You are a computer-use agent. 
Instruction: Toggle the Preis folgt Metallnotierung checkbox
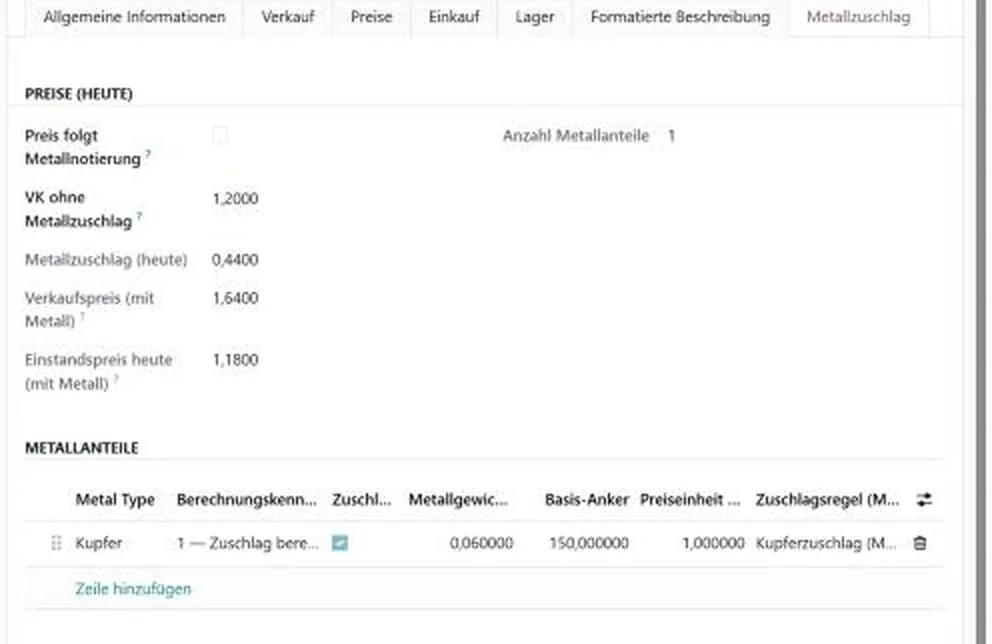[x=220, y=135]
